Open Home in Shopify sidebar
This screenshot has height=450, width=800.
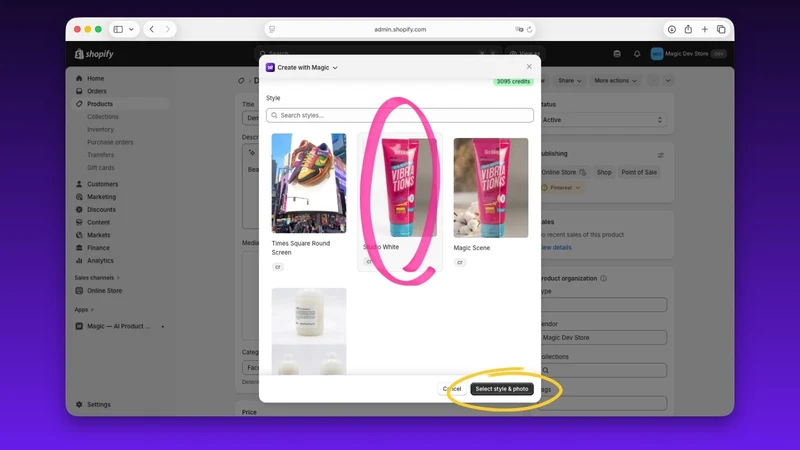click(x=95, y=79)
